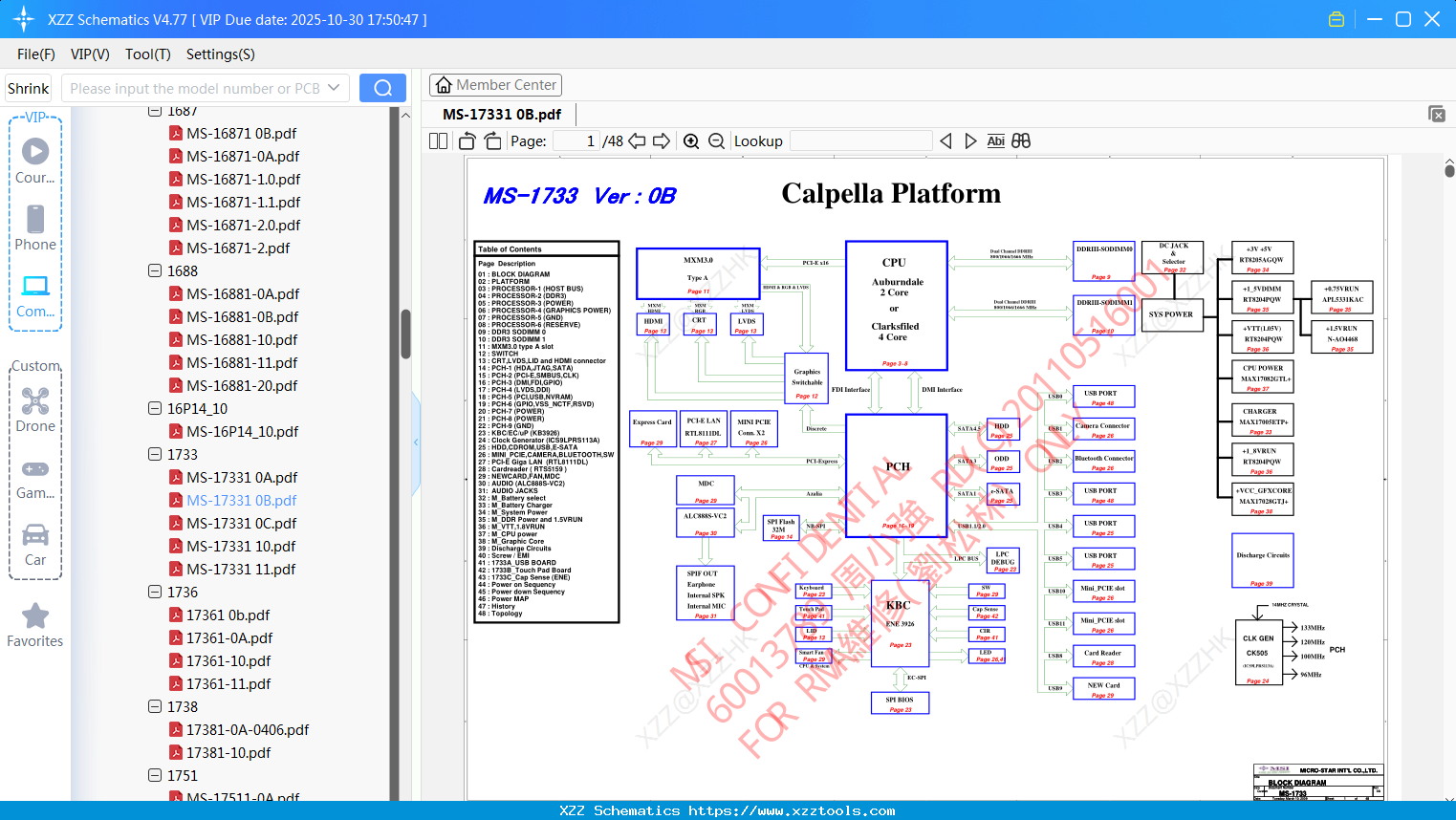Open MS-16871-0A.pdf in the tree

click(x=243, y=156)
